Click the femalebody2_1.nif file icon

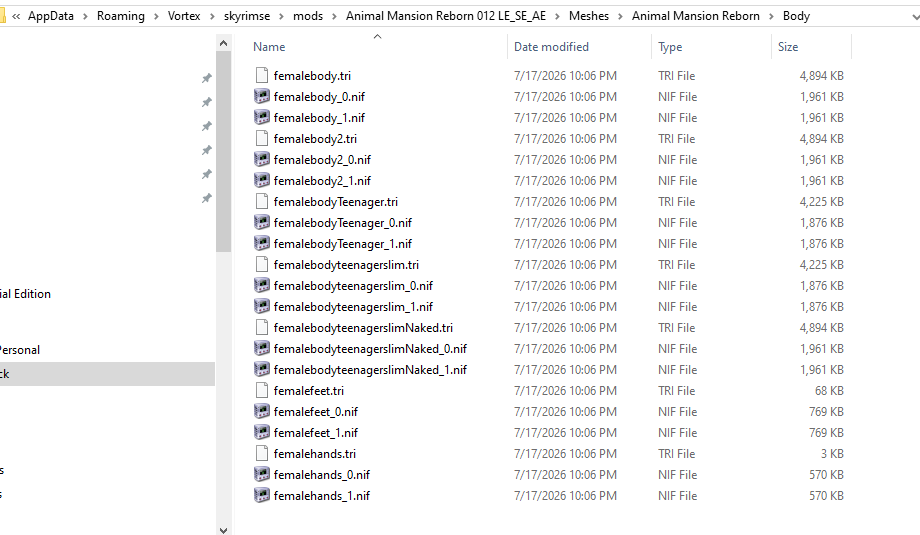click(x=262, y=181)
